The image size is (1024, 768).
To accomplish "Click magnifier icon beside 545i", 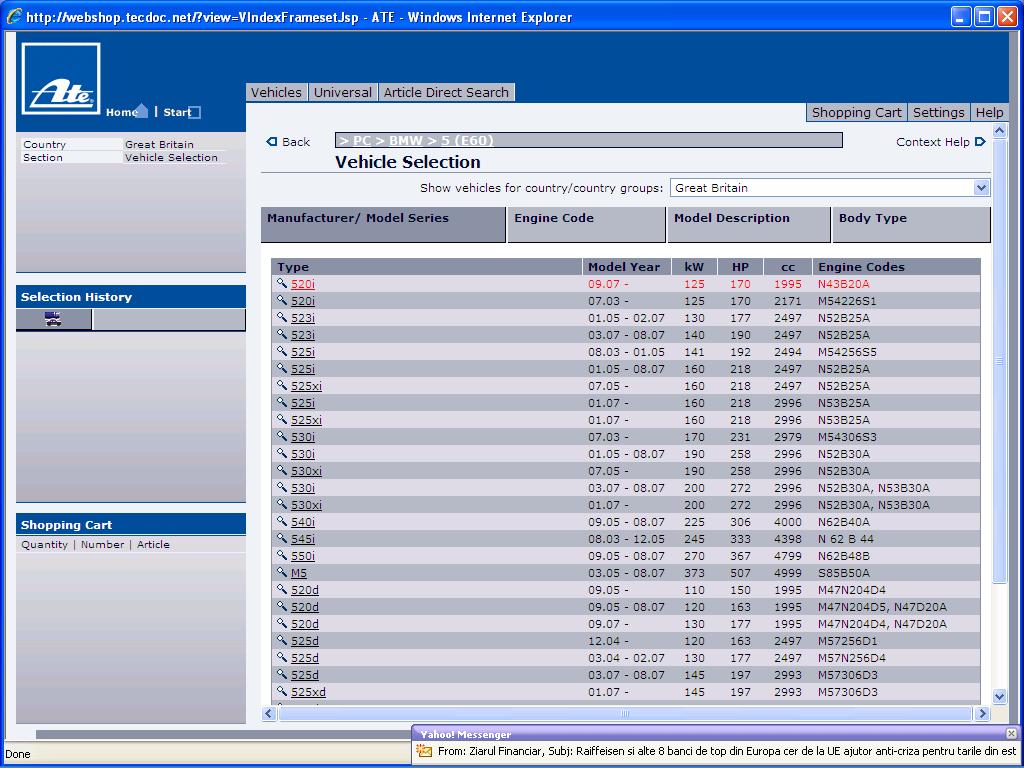I will click(281, 538).
